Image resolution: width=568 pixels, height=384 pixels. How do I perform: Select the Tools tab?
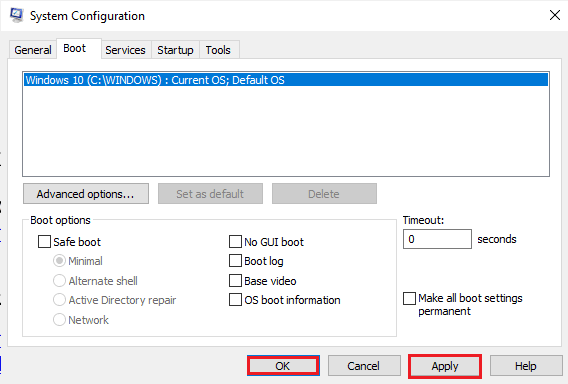218,50
